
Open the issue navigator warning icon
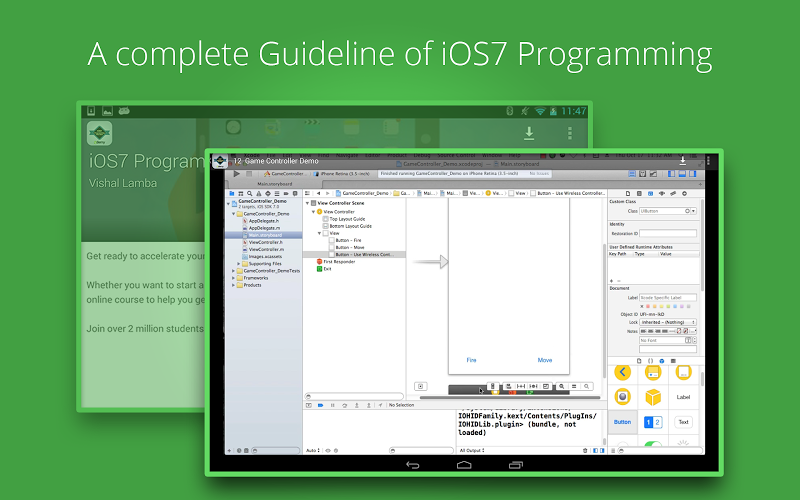[259, 193]
